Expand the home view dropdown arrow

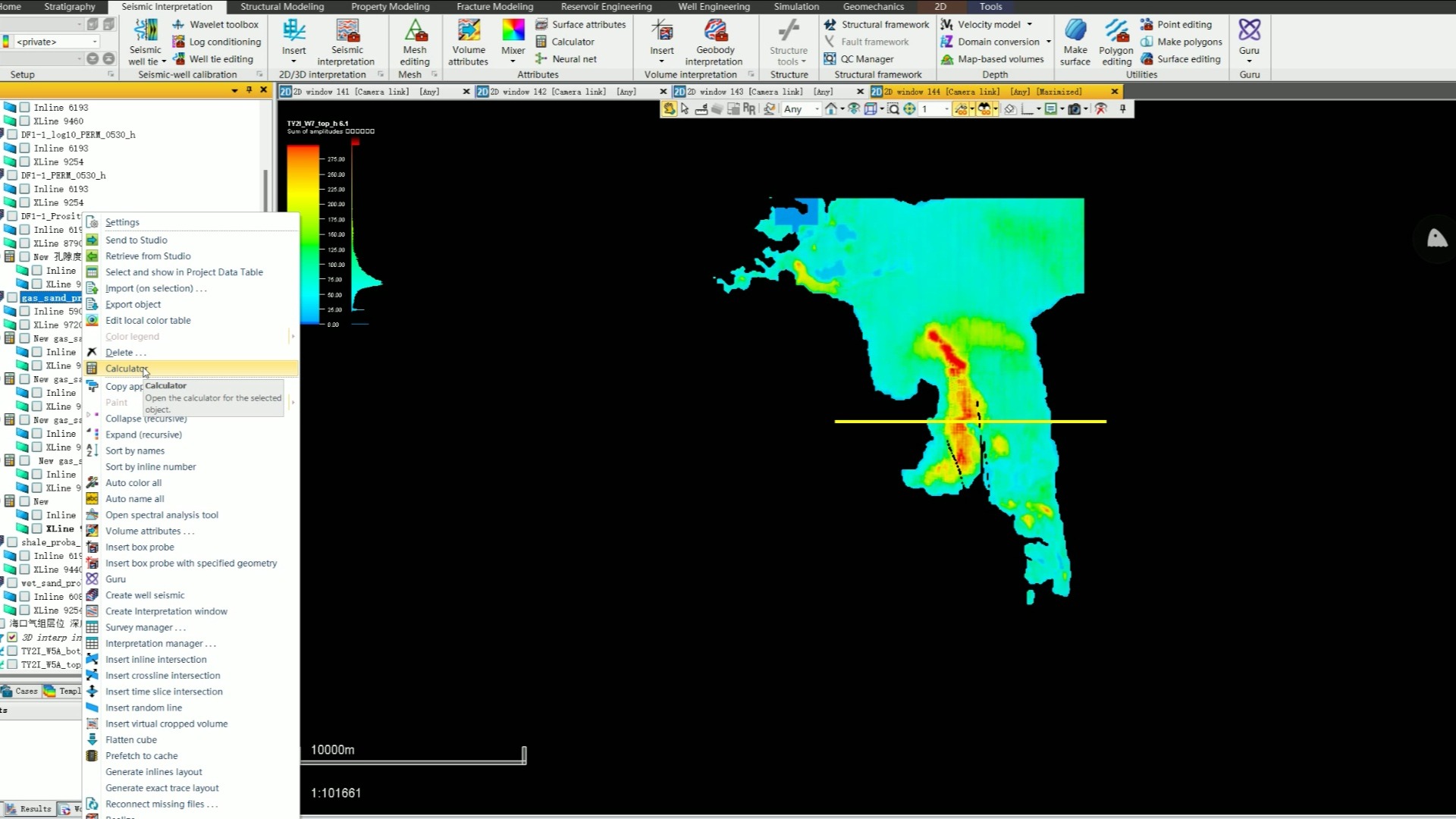point(842,109)
